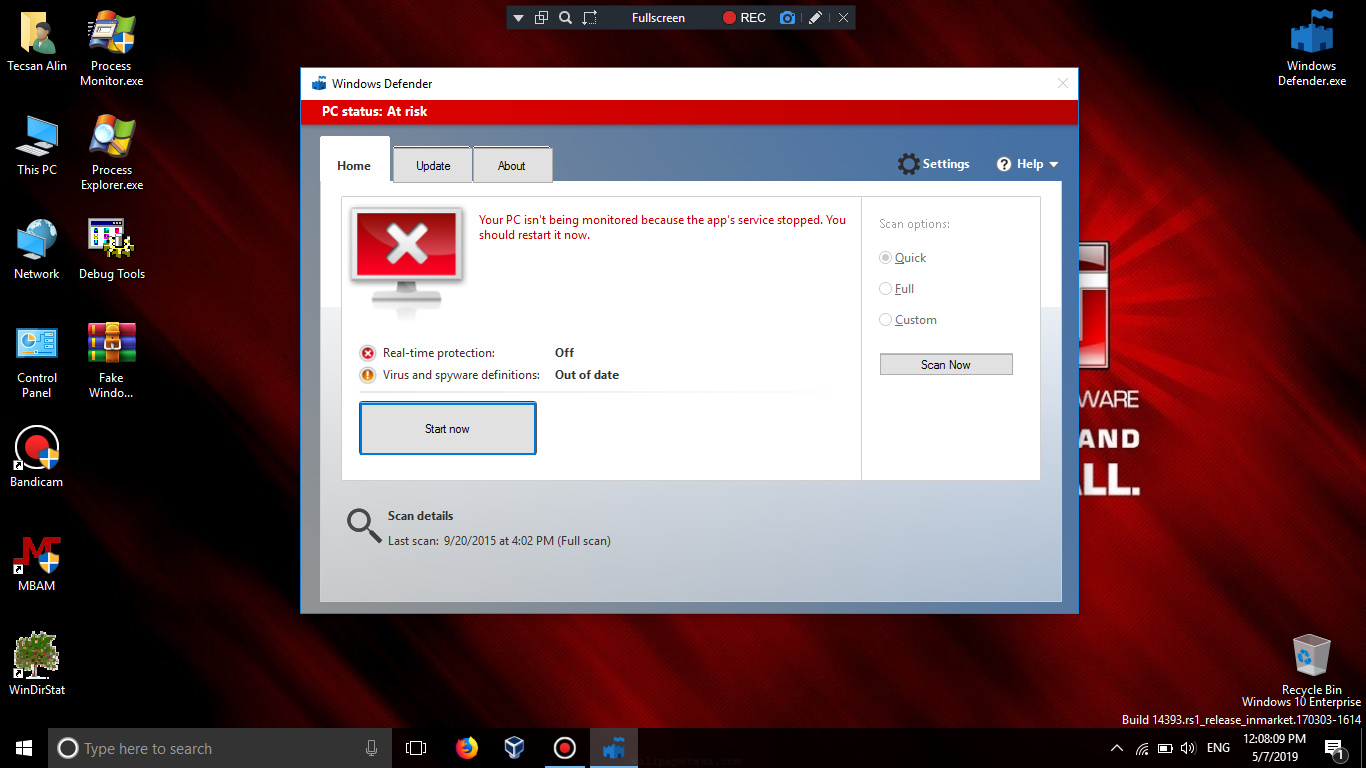Click the Real-time protection 'Off' value
The height and width of the screenshot is (768, 1366).
(x=565, y=353)
